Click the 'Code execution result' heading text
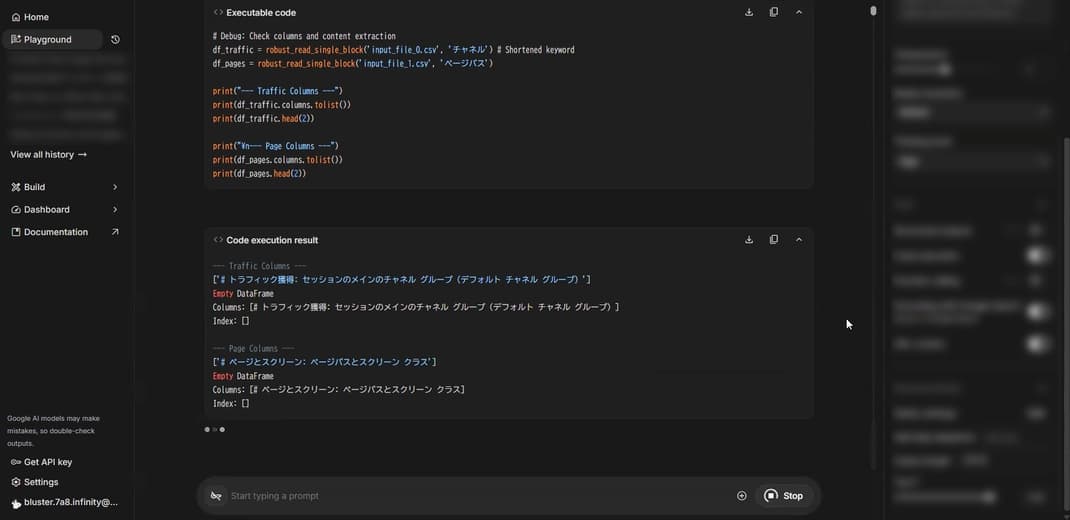Image resolution: width=1070 pixels, height=520 pixels. [272, 240]
